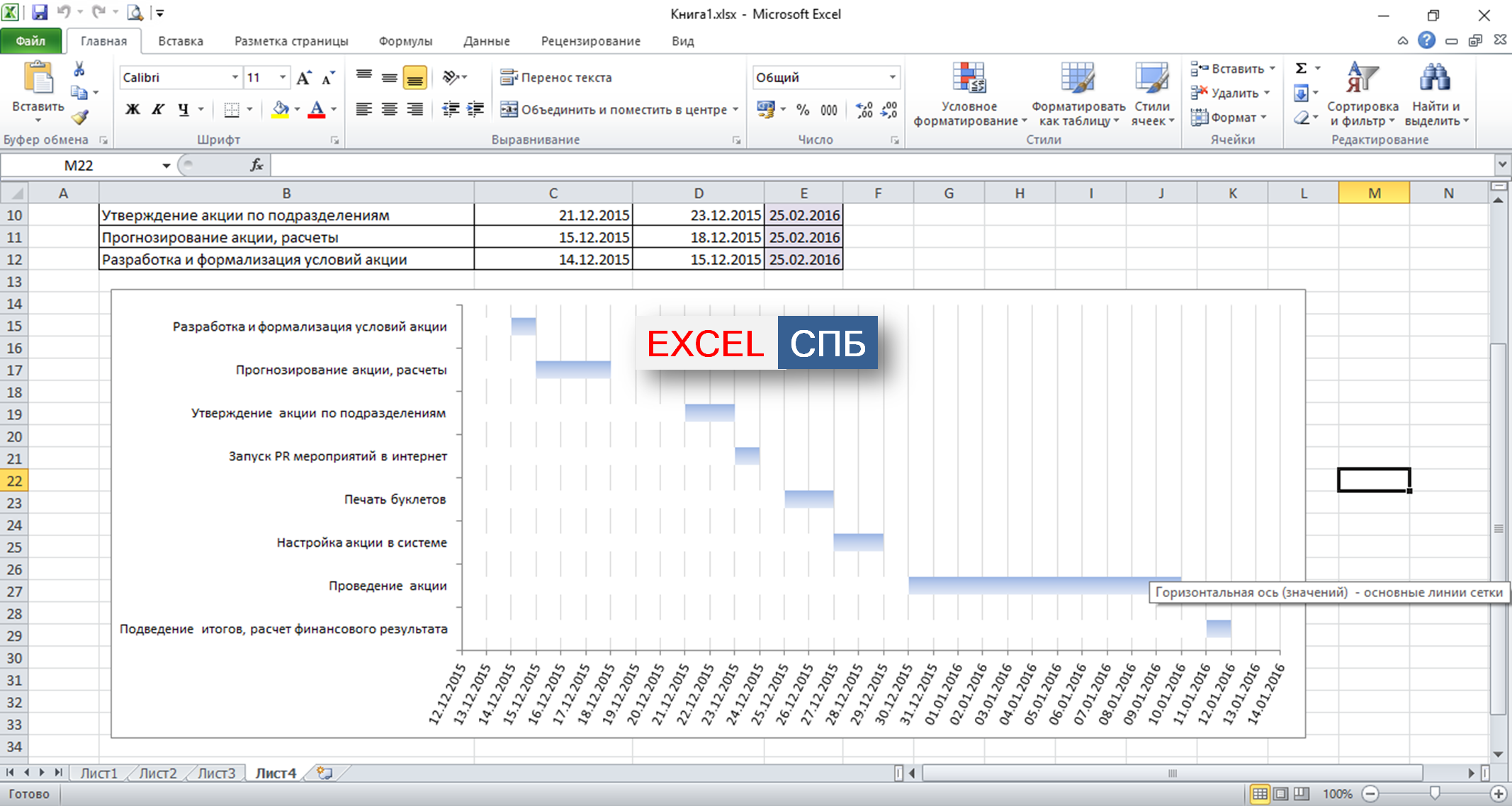Click the Sort and Filter icon
Viewport: 1512px width, 806px height.
click(x=1362, y=78)
